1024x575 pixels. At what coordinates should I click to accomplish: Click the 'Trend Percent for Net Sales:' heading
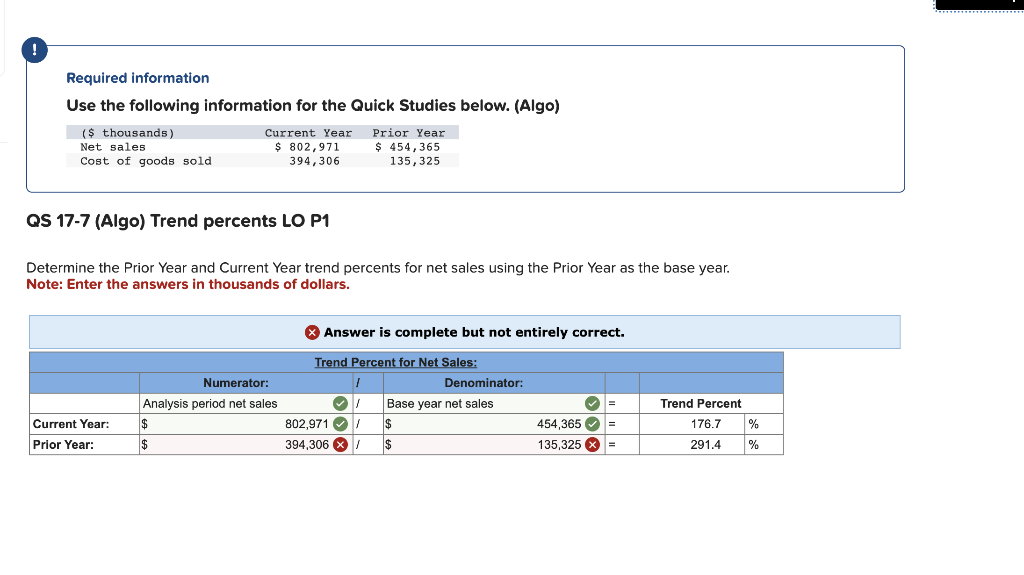tap(396, 363)
